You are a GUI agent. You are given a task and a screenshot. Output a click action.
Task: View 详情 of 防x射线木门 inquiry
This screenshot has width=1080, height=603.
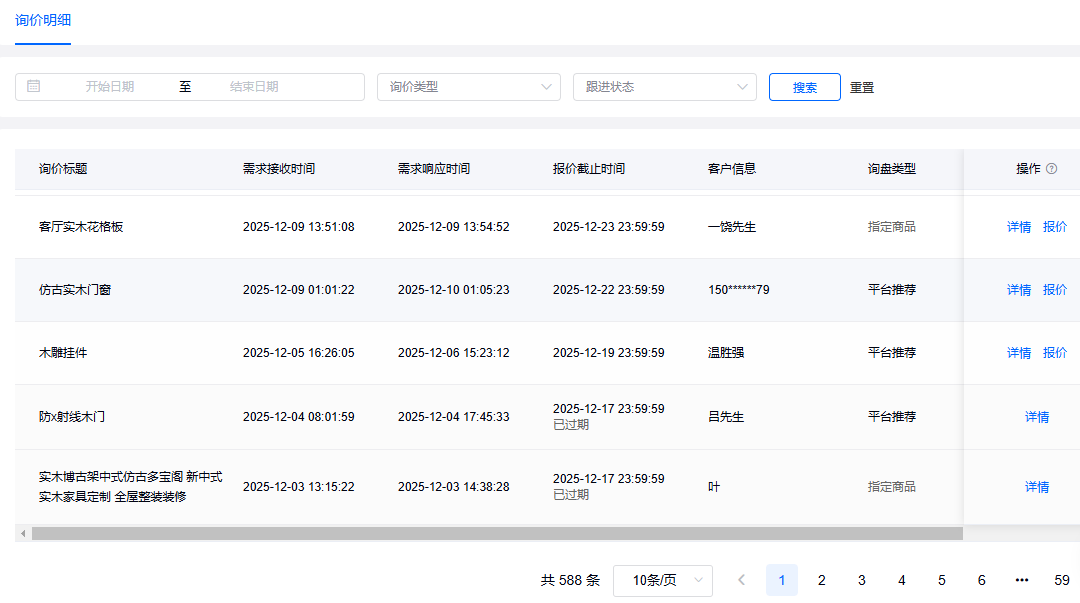point(1036,417)
